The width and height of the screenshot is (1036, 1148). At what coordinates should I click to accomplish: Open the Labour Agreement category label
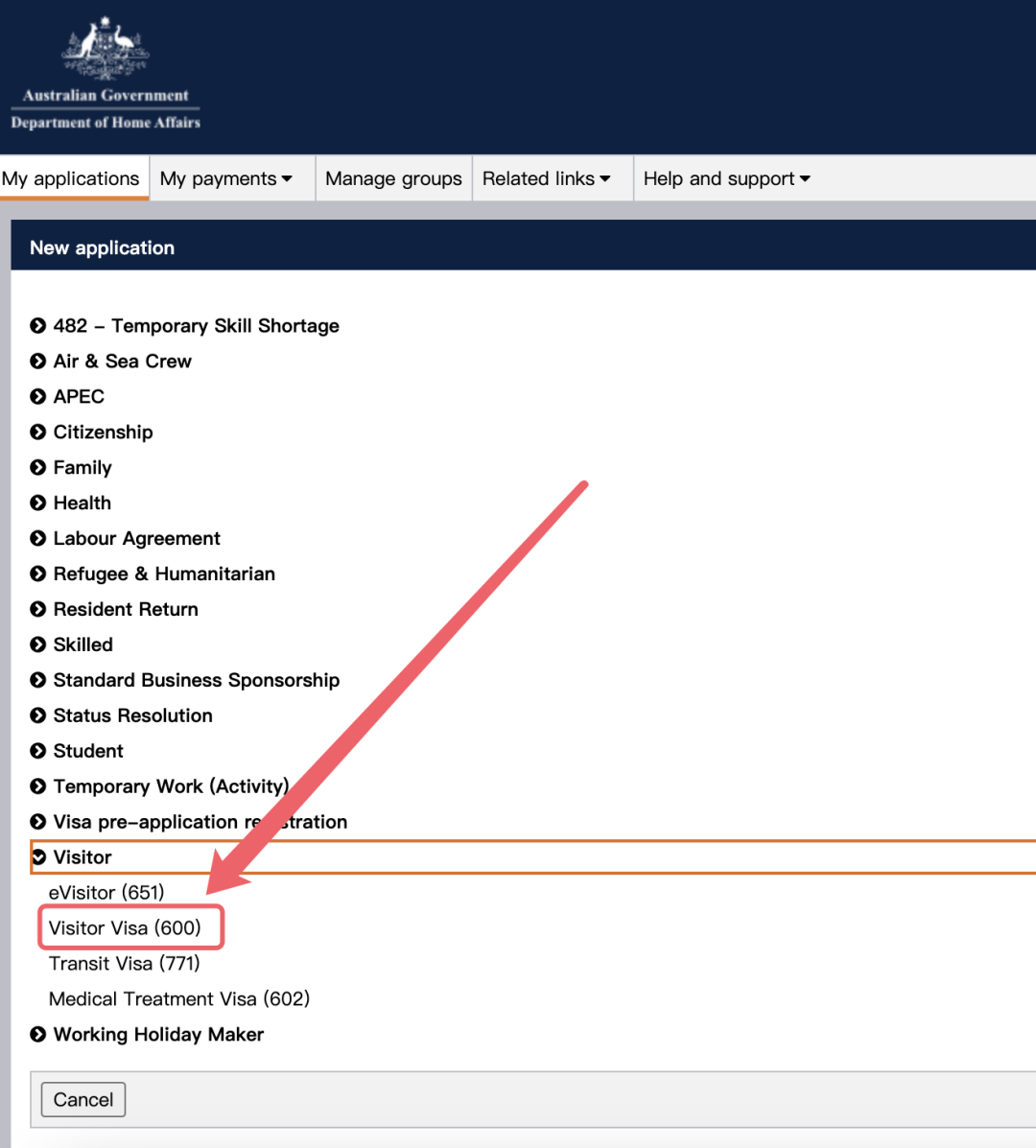click(x=137, y=539)
